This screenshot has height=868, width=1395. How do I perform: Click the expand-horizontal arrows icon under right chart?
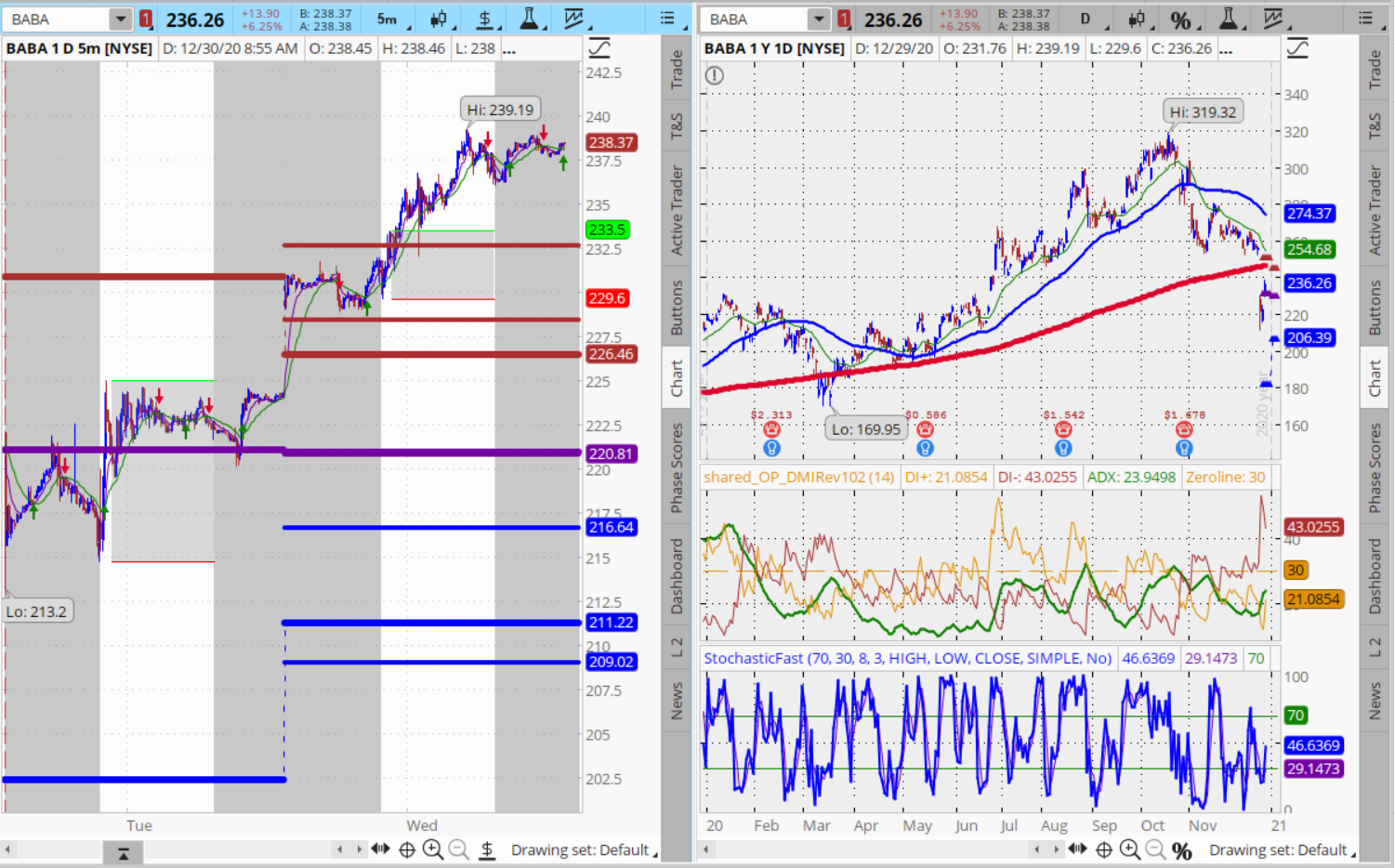click(x=1078, y=848)
